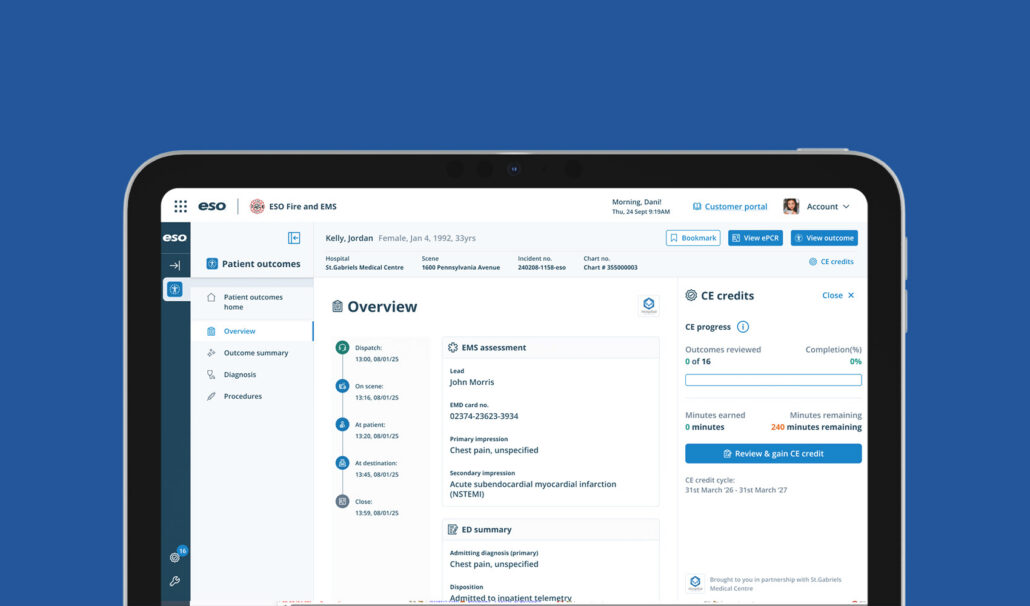Click 'Admitted to inpatient telemetry' disposition

(510, 598)
